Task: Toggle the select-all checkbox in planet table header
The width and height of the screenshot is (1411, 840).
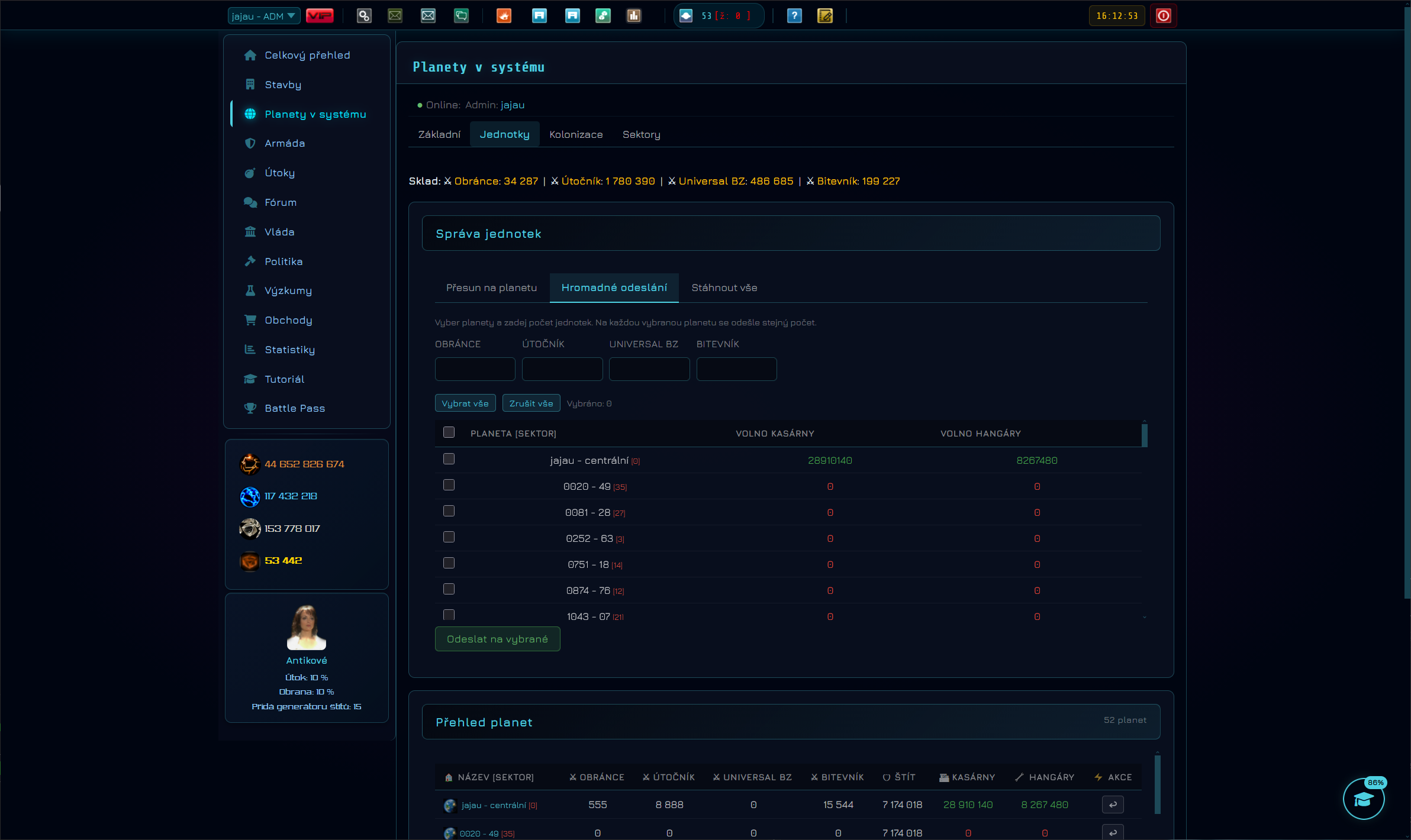Action: point(449,432)
